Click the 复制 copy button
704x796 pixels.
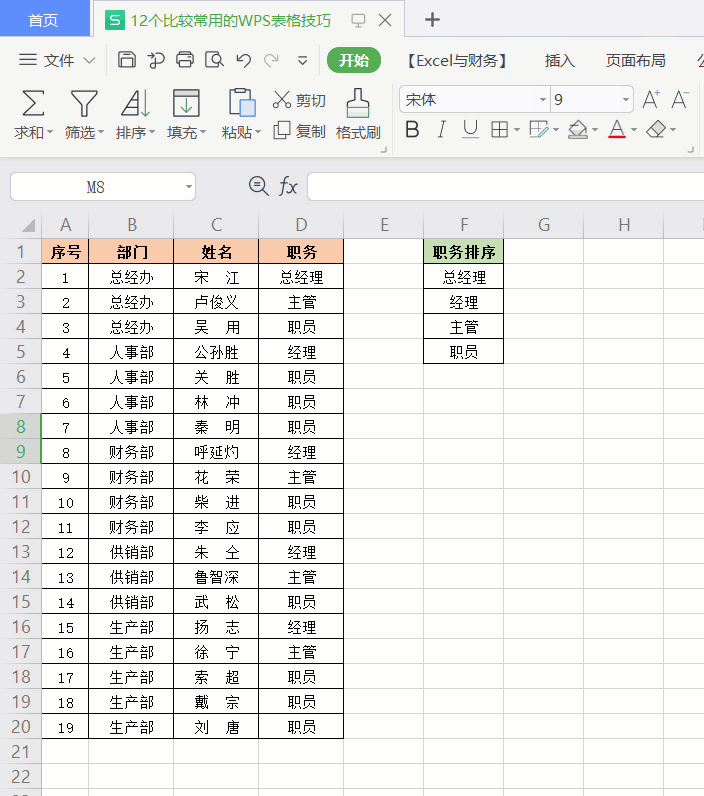300,131
